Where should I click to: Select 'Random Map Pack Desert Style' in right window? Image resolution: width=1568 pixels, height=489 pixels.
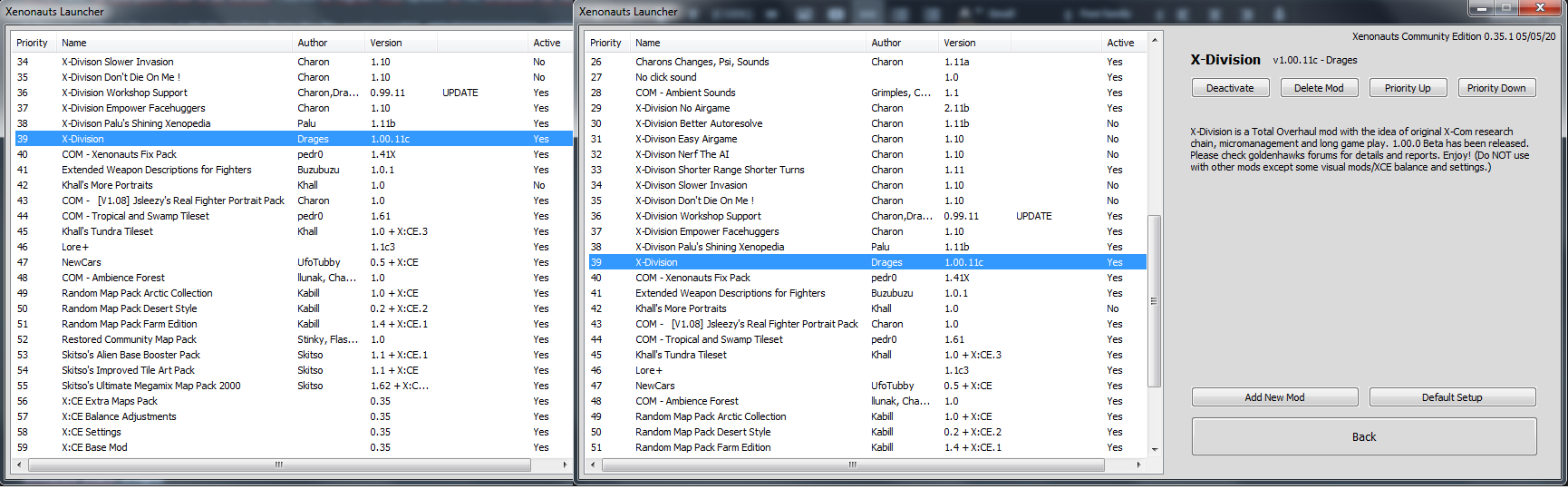point(866,432)
